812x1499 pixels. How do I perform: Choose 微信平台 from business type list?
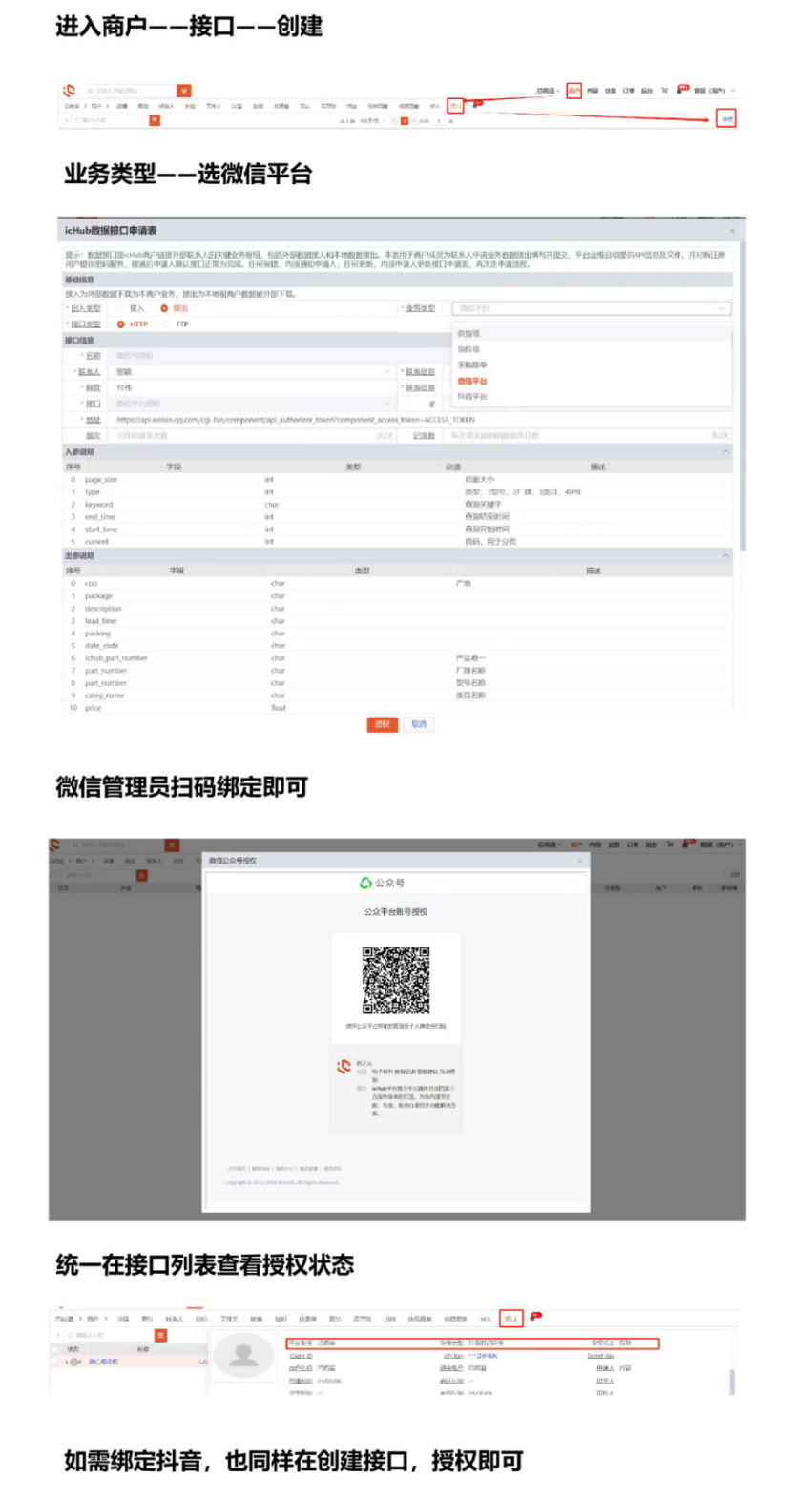(x=592, y=381)
